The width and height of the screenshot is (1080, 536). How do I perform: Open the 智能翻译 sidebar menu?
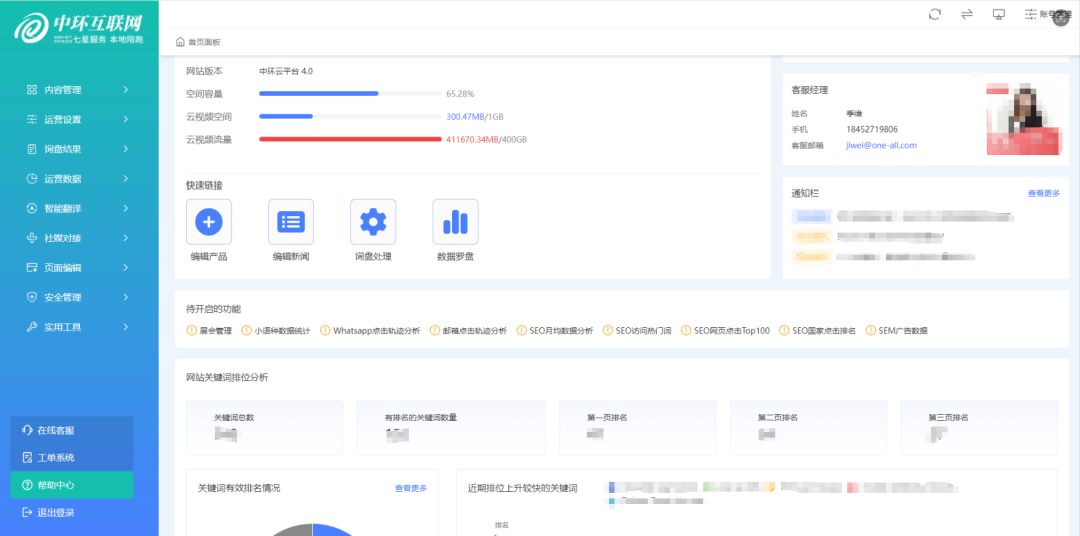62,208
